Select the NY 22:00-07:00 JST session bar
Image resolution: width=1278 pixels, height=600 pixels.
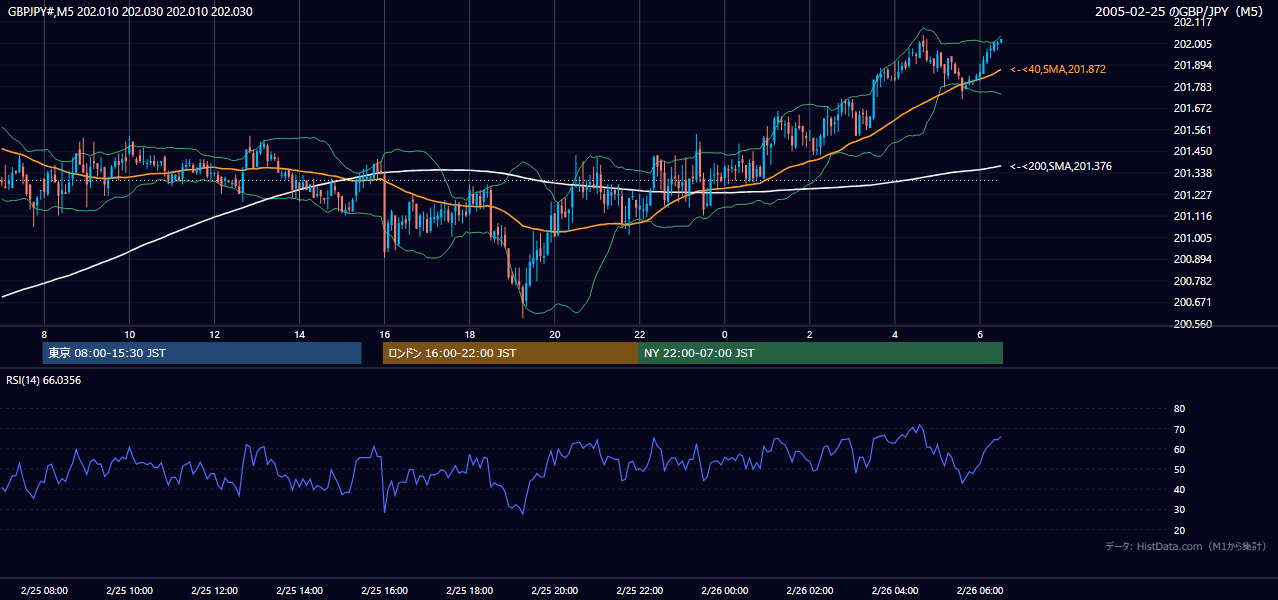[x=820, y=353]
